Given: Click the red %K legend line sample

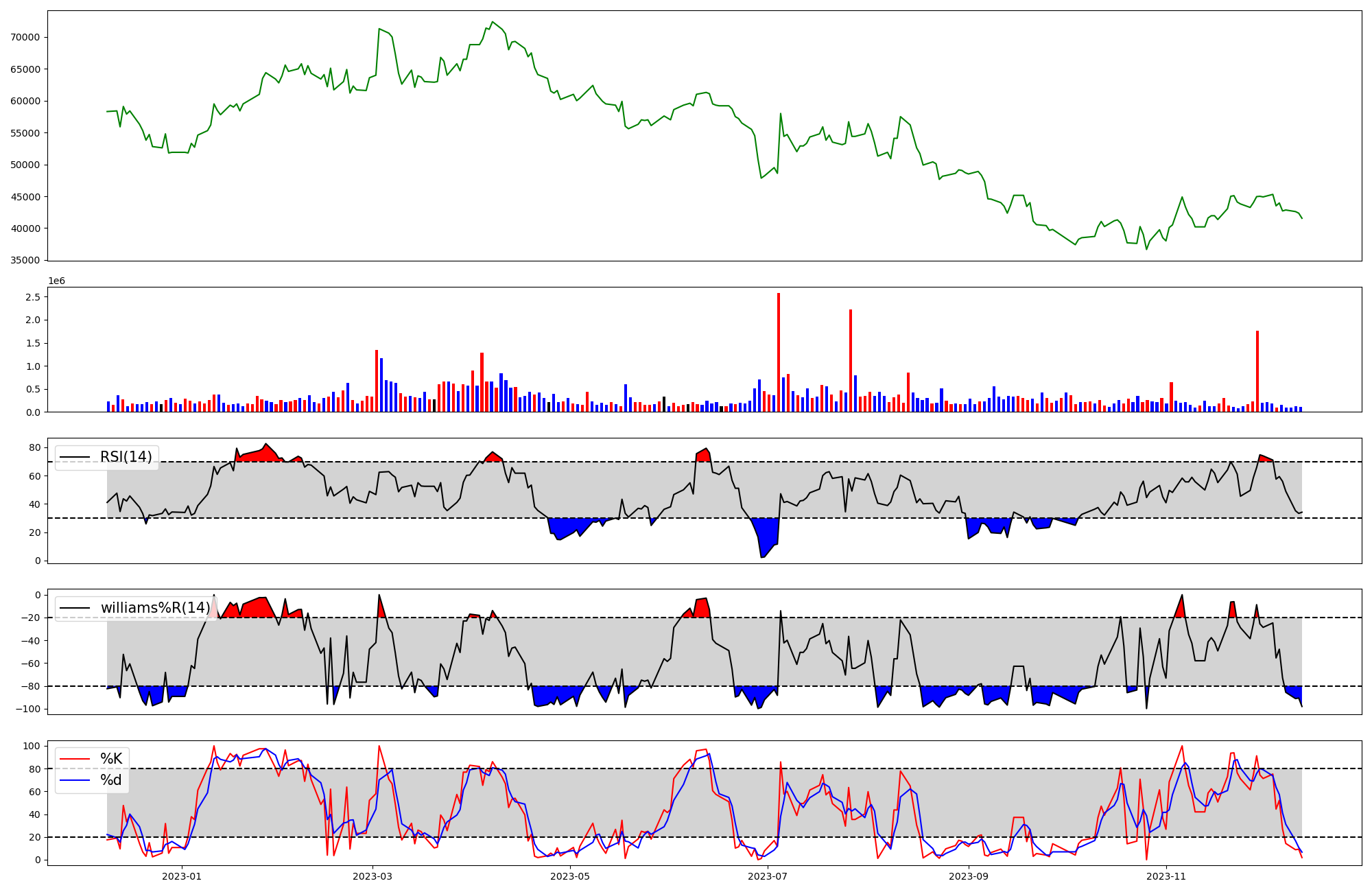Looking at the screenshot, I should [x=75, y=759].
